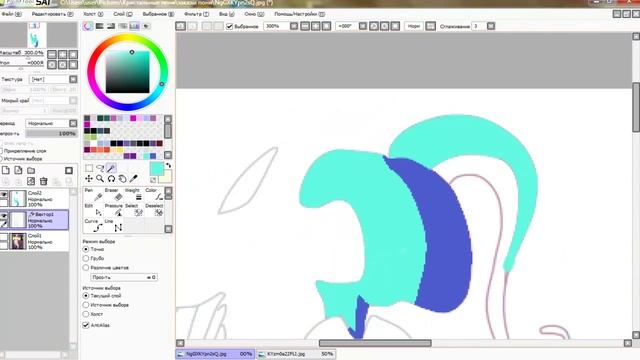Image resolution: width=640 pixels, height=360 pixels.
Task: Open the Помощь/Настройки menu
Action: [x=300, y=14]
